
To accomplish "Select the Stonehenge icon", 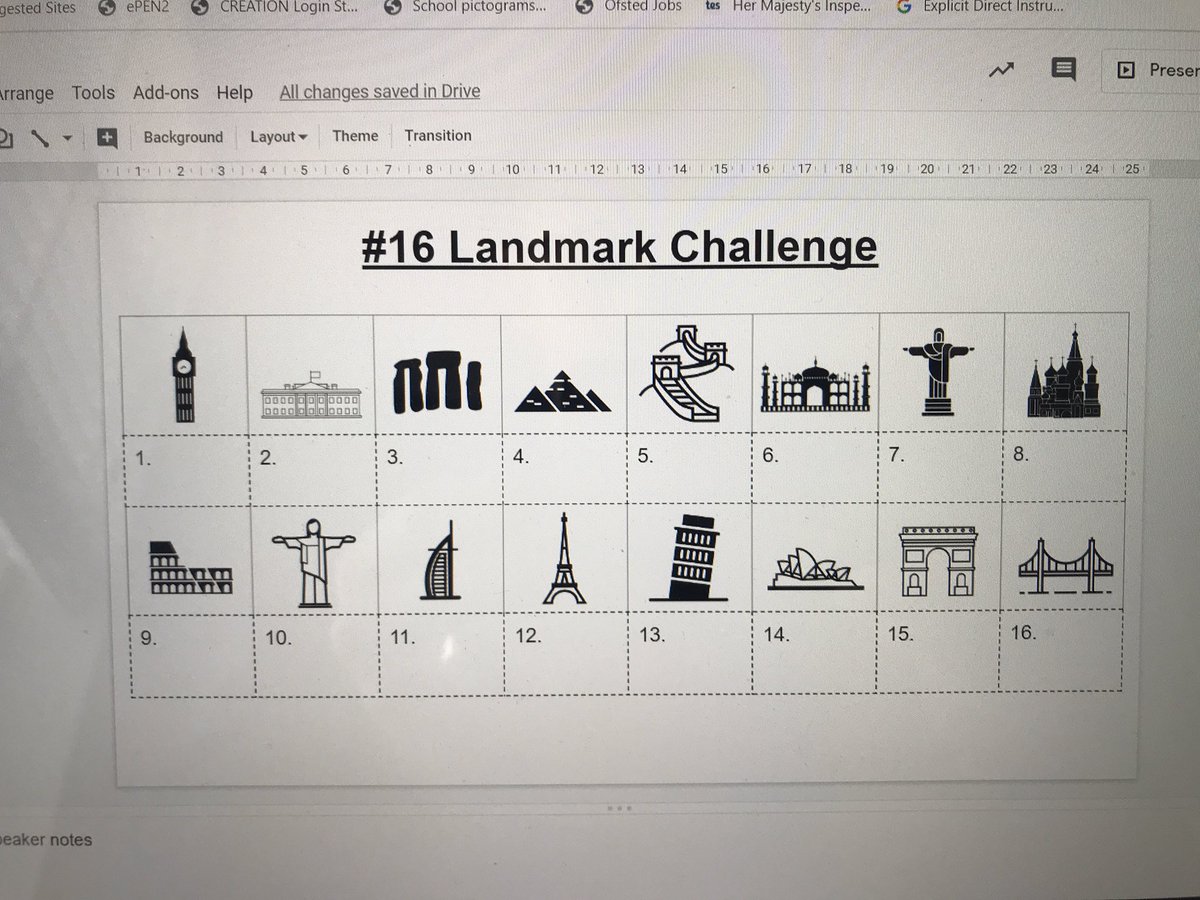I will pos(436,385).
